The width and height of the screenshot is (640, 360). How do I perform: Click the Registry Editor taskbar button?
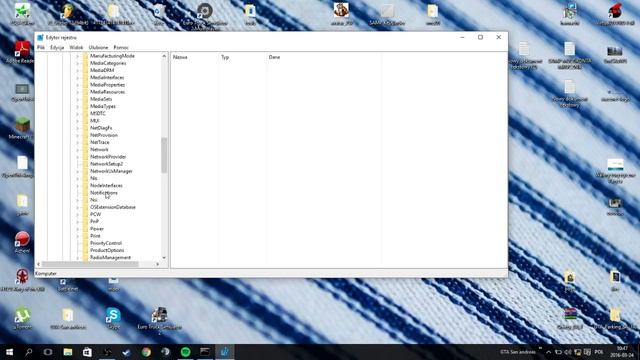(224, 352)
